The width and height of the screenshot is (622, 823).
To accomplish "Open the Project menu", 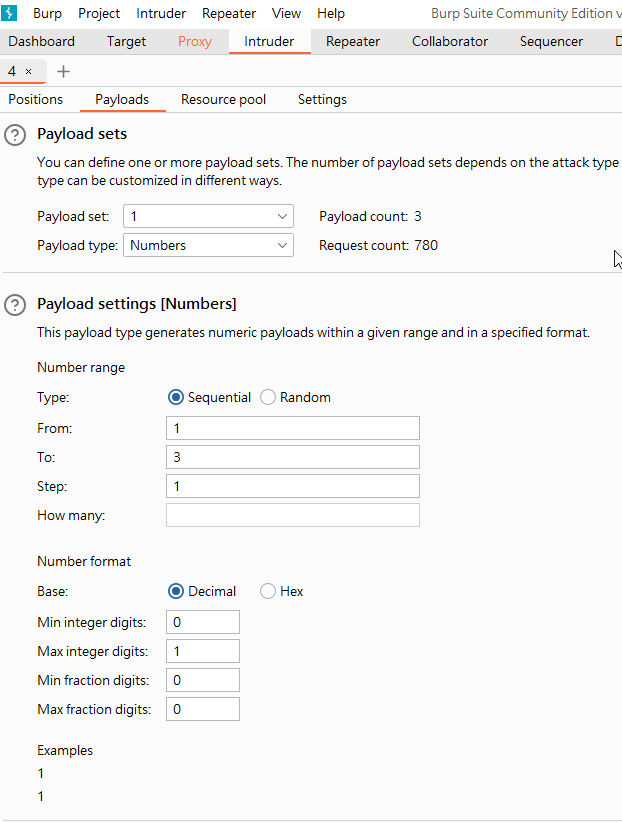I will point(99,13).
